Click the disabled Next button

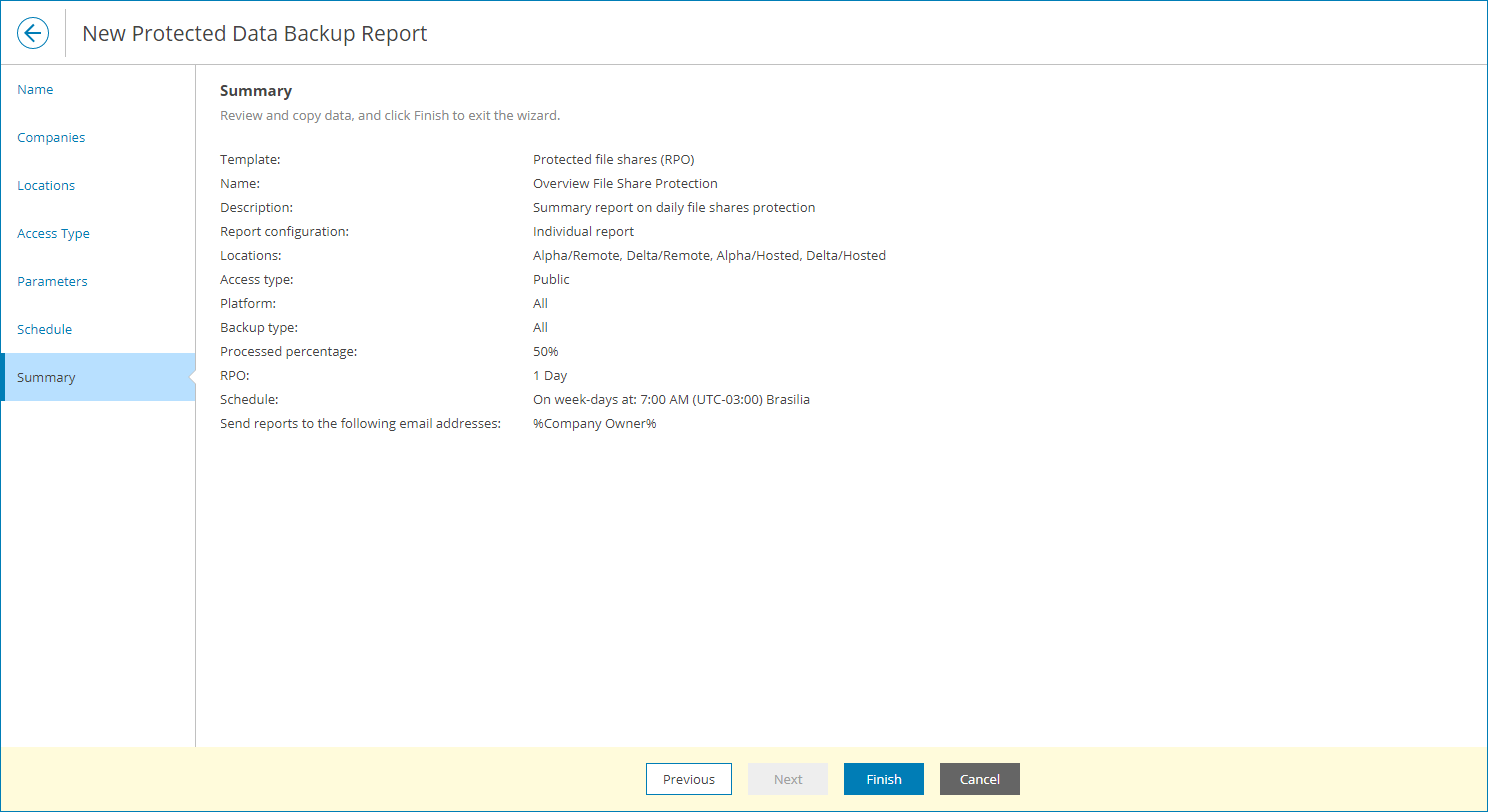(x=788, y=779)
